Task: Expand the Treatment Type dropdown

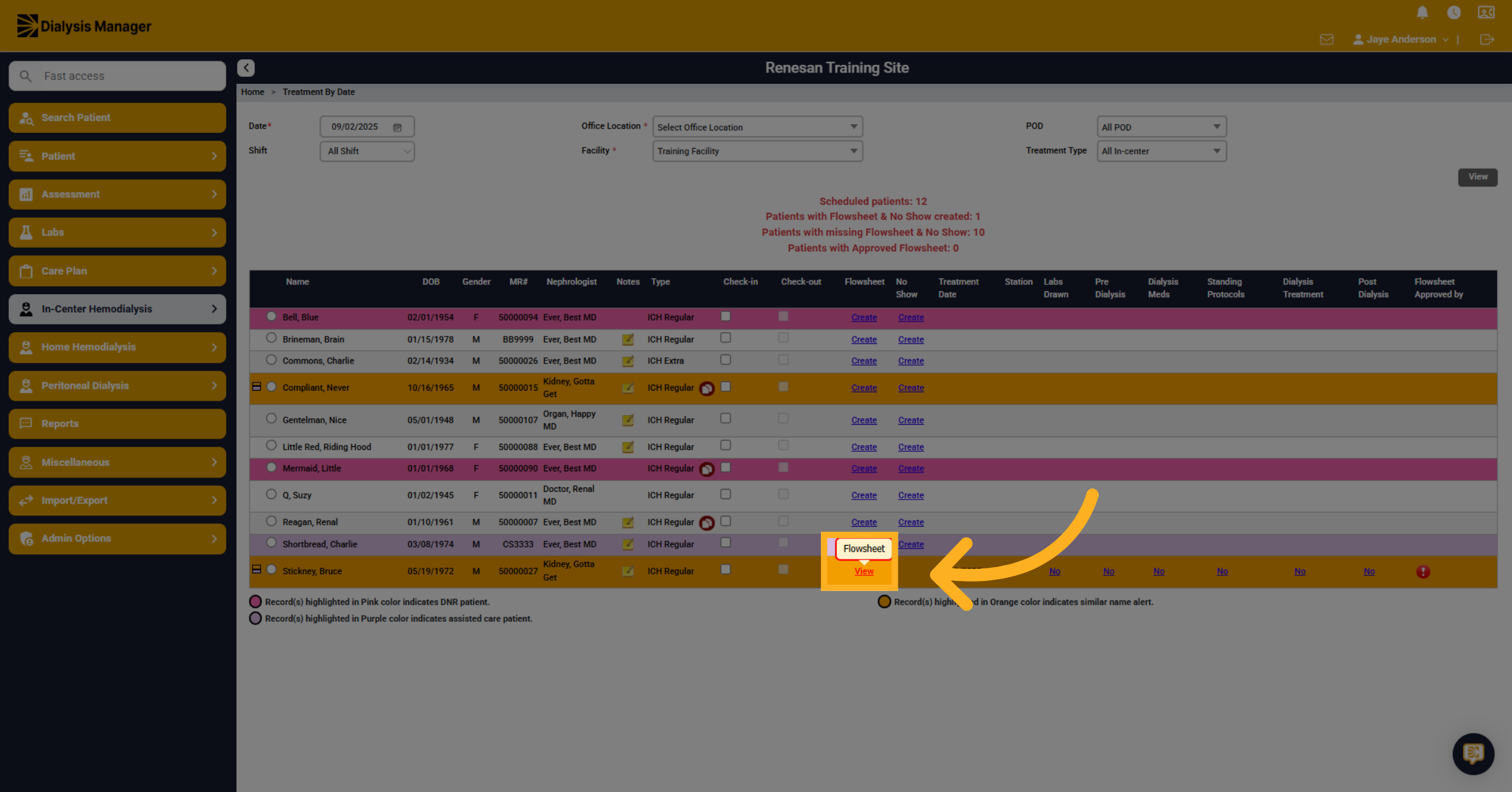Action: pos(1161,151)
